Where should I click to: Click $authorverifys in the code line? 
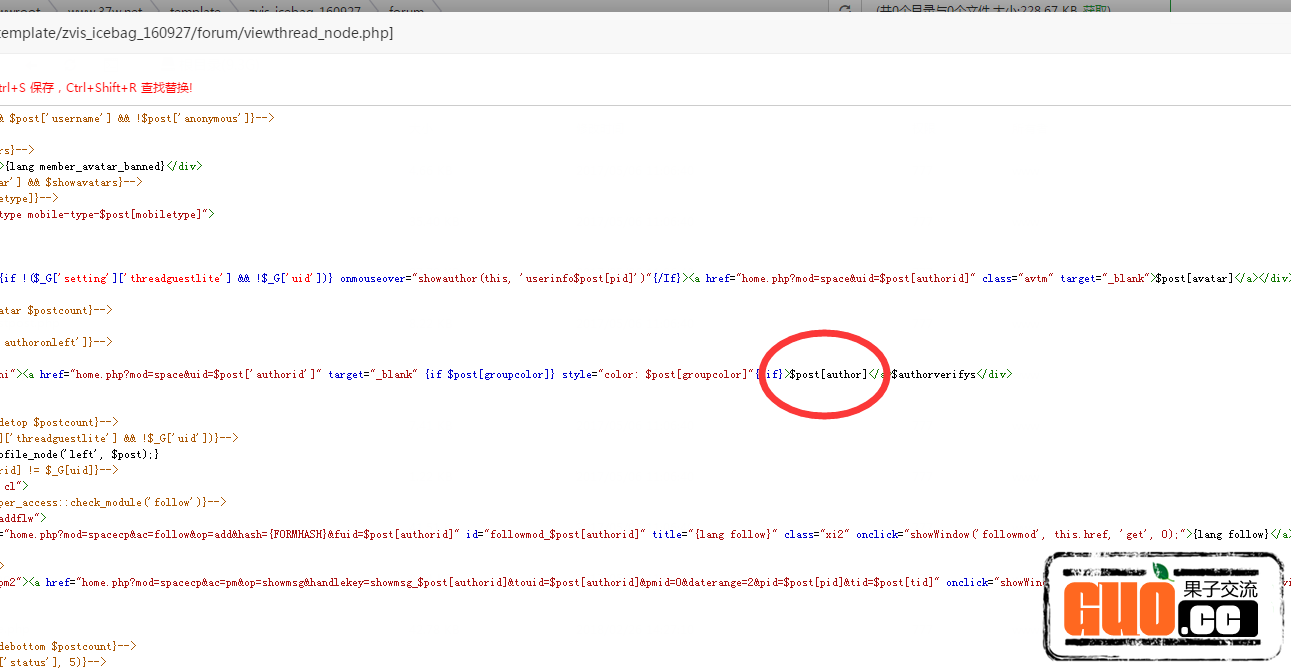[x=933, y=374]
